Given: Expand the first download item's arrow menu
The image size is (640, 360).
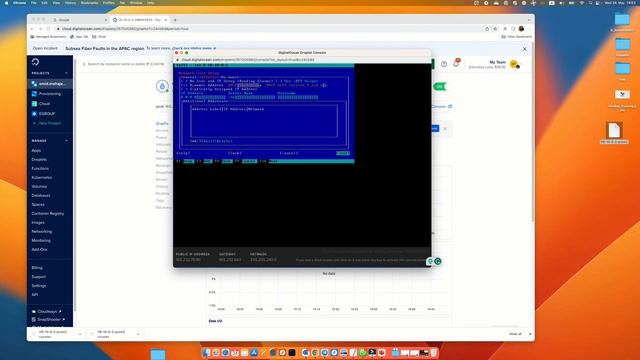Looking at the screenshot, I should [x=80, y=334].
